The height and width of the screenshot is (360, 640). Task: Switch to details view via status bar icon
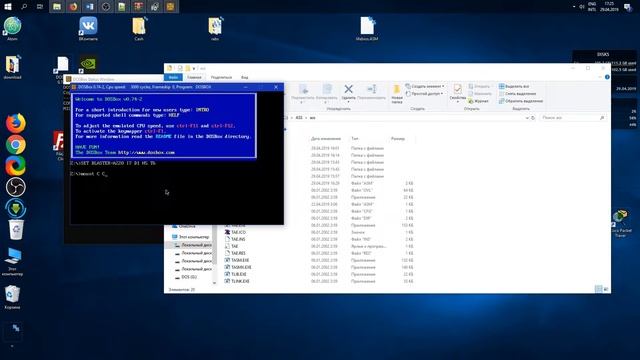(598, 289)
